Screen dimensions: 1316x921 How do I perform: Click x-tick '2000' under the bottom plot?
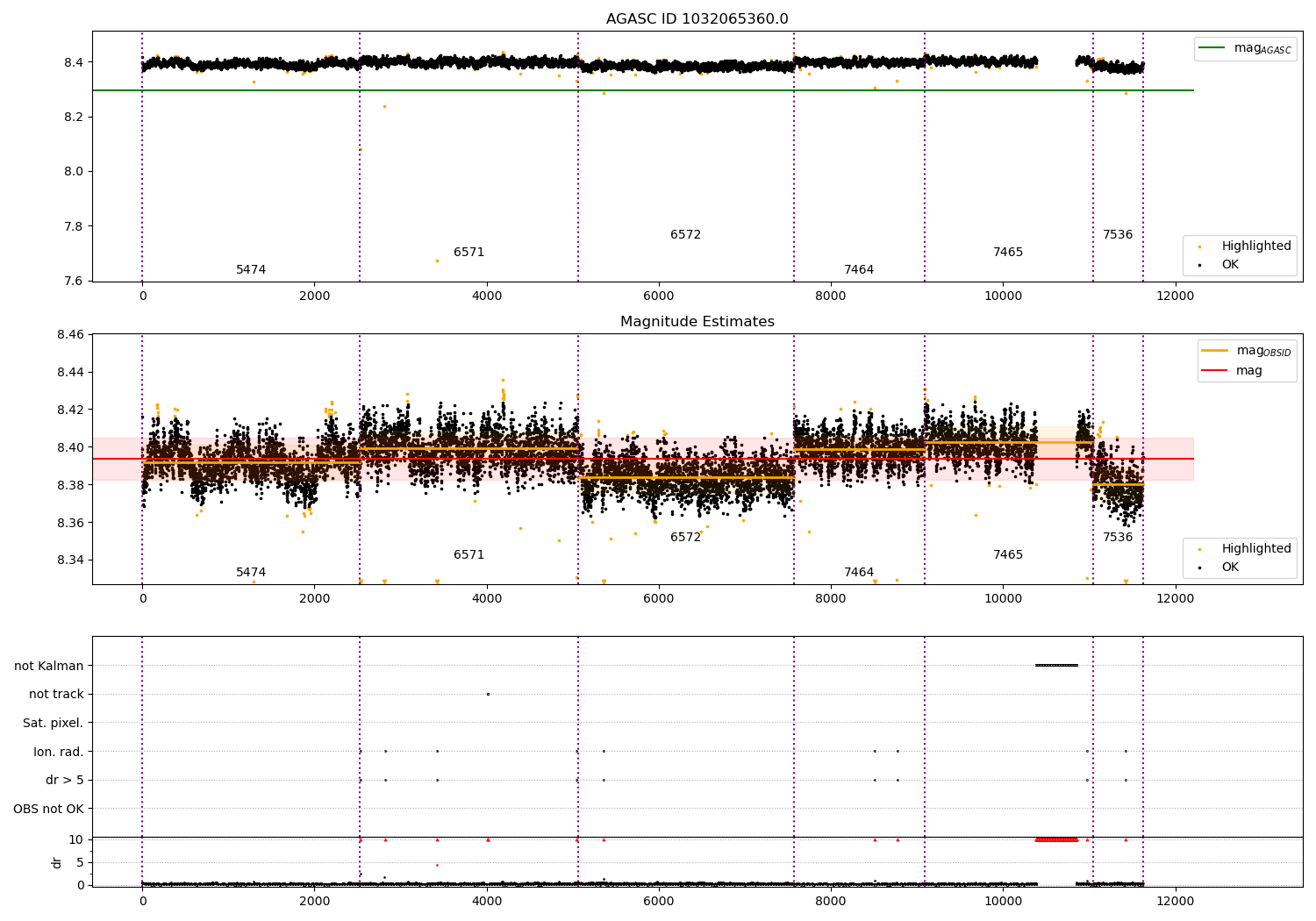pyautogui.click(x=315, y=901)
